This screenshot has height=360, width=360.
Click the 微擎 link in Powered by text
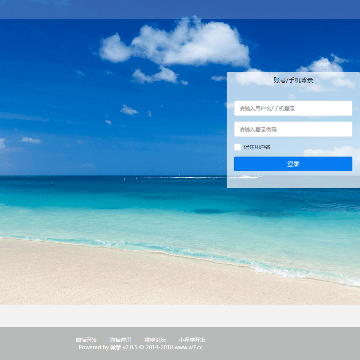[116, 347]
